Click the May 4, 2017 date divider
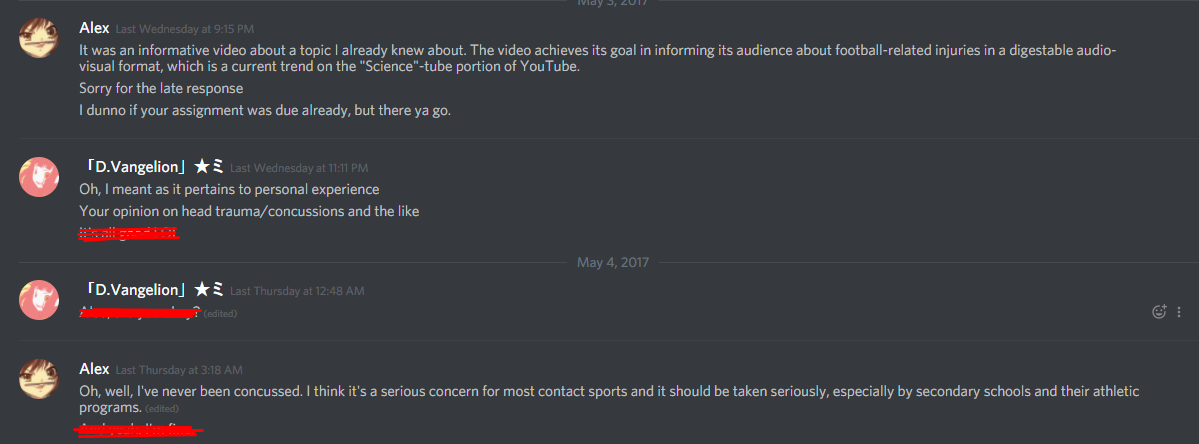This screenshot has width=1199, height=444. point(612,263)
